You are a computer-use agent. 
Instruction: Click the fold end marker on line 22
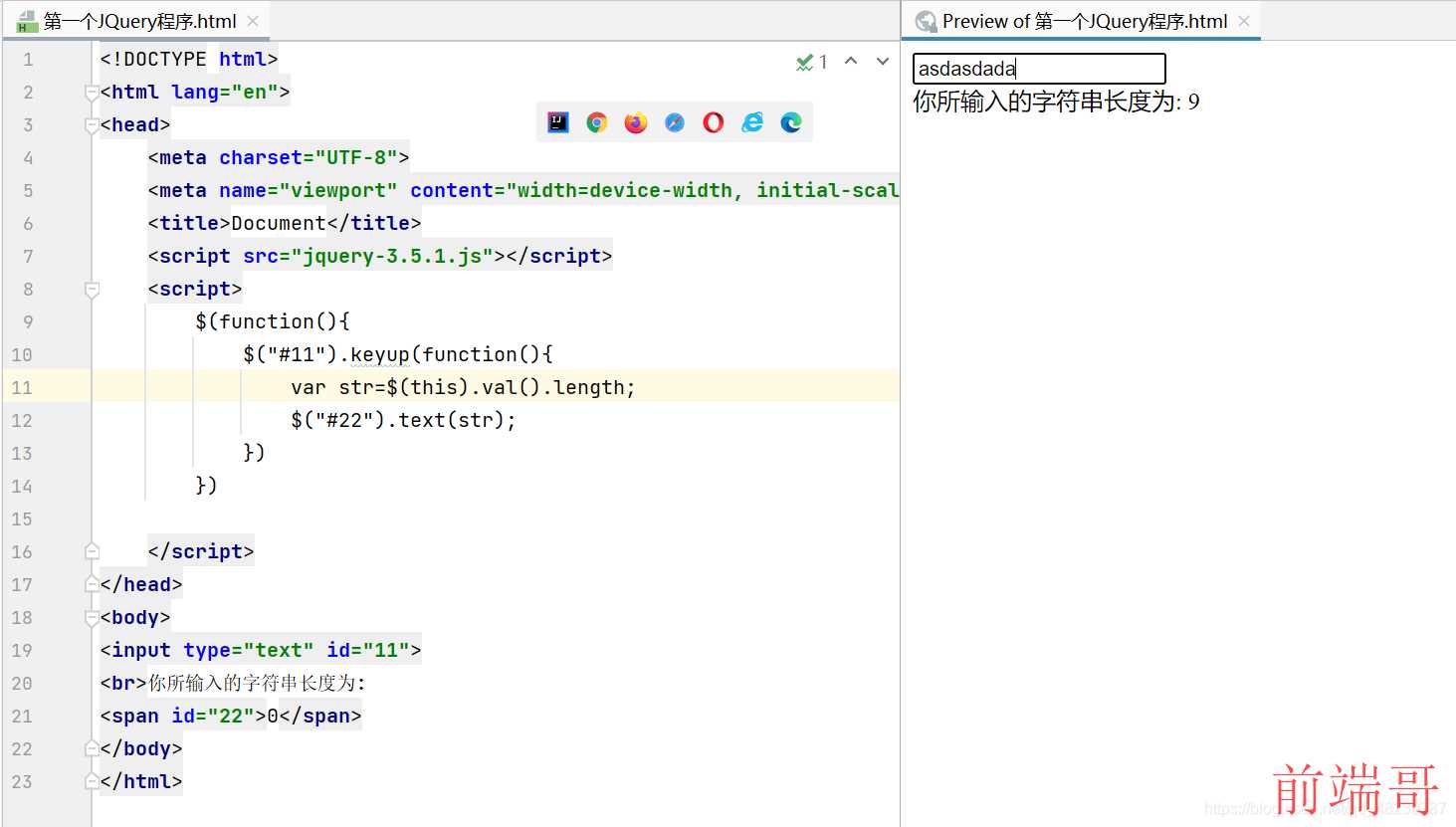click(92, 748)
